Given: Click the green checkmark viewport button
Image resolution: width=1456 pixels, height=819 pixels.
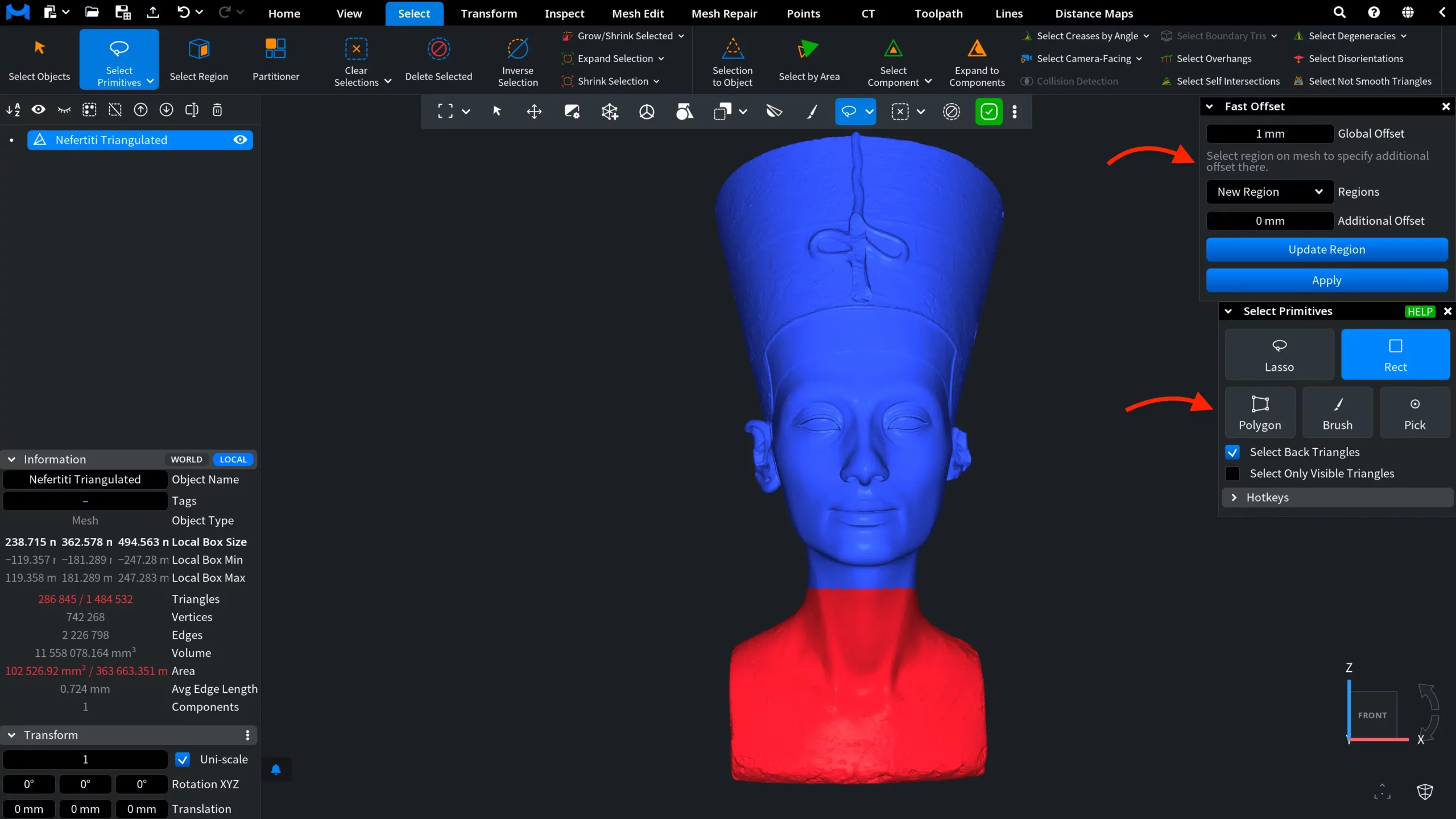Looking at the screenshot, I should tap(988, 111).
